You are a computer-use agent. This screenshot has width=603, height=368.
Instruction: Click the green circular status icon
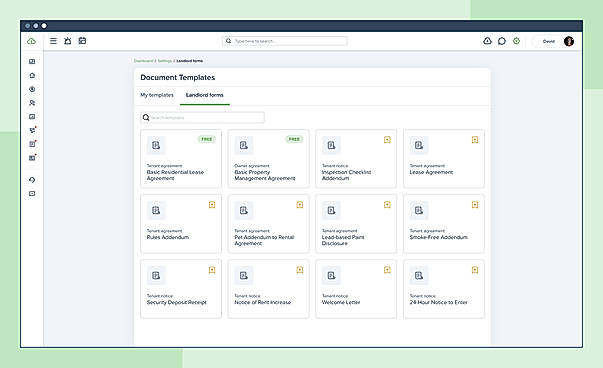[516, 41]
